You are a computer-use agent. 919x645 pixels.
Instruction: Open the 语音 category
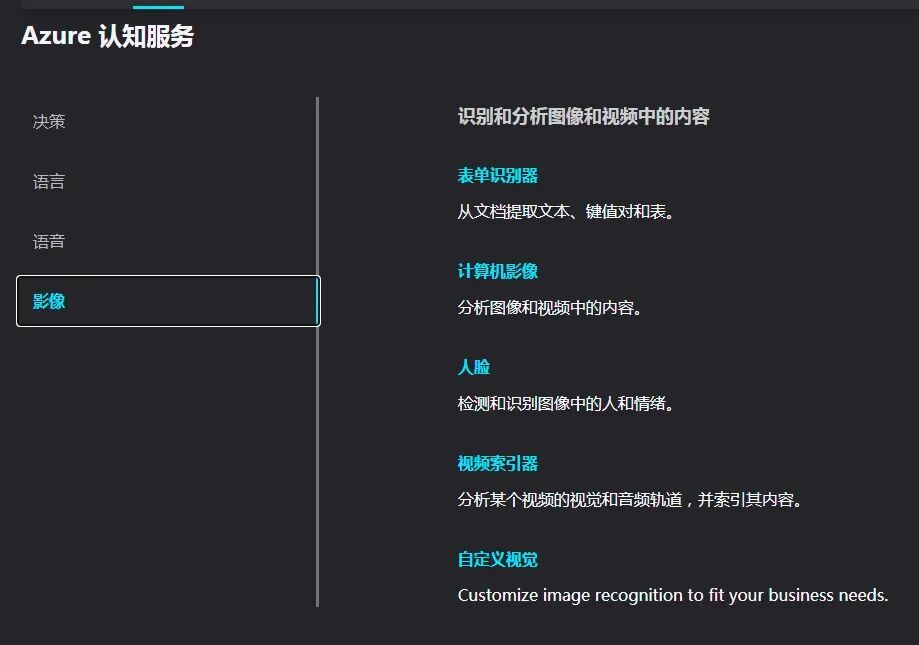(x=48, y=241)
